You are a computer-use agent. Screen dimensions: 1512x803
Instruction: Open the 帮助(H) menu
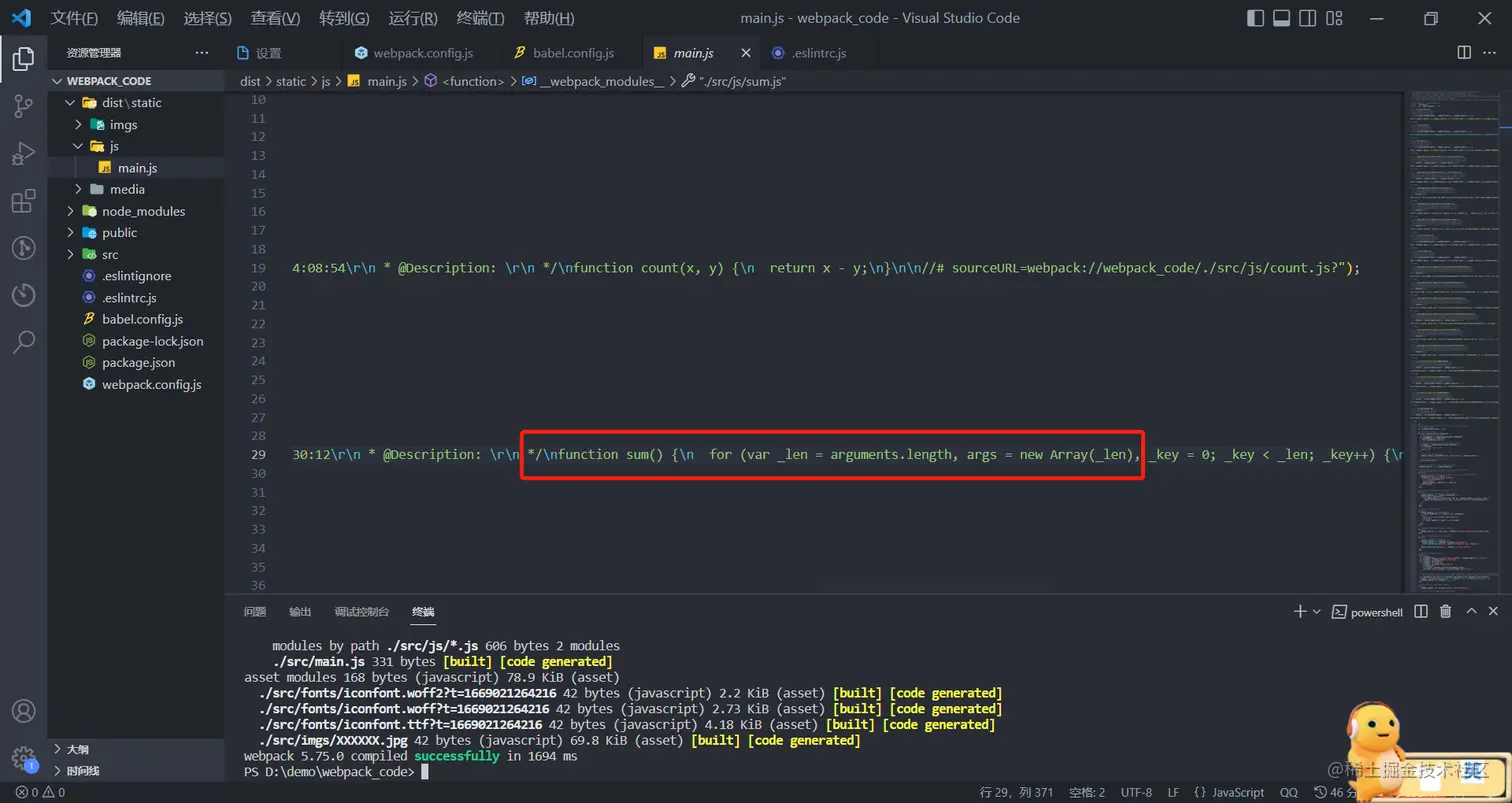click(549, 18)
